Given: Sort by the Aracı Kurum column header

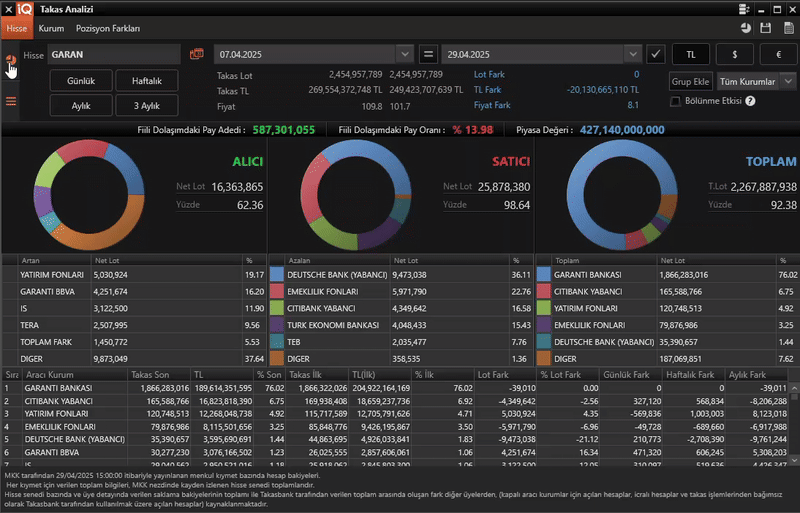Looking at the screenshot, I should (x=74, y=375).
